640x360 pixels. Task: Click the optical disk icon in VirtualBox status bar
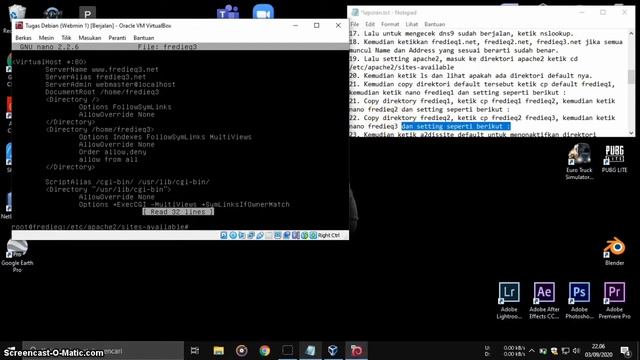(233, 235)
